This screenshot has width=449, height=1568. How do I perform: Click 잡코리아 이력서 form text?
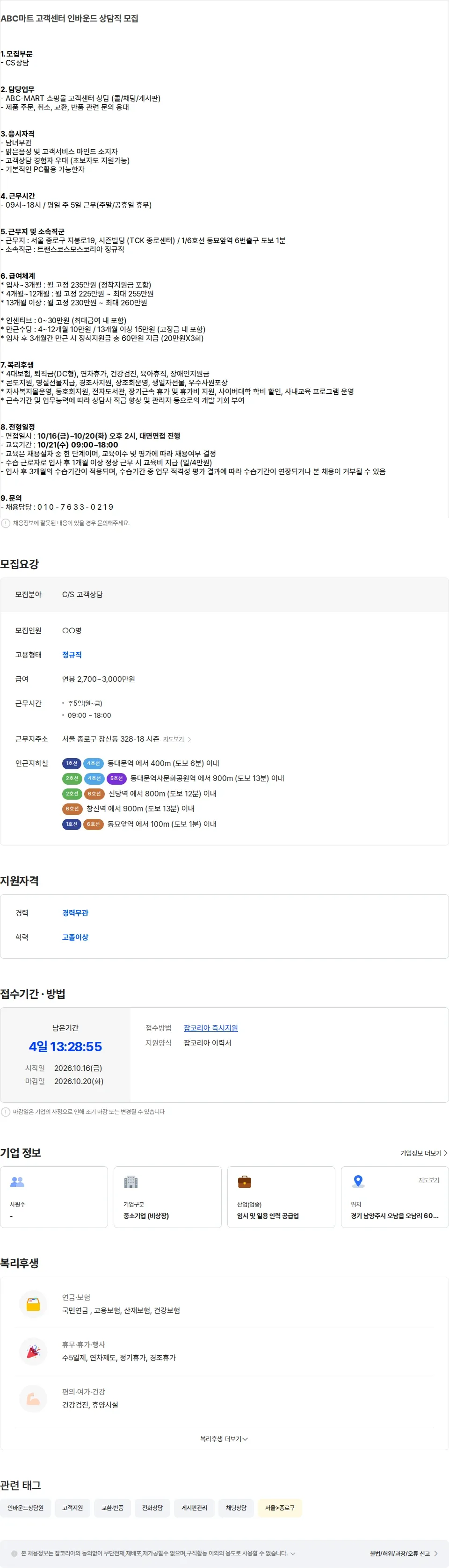pyautogui.click(x=208, y=1043)
